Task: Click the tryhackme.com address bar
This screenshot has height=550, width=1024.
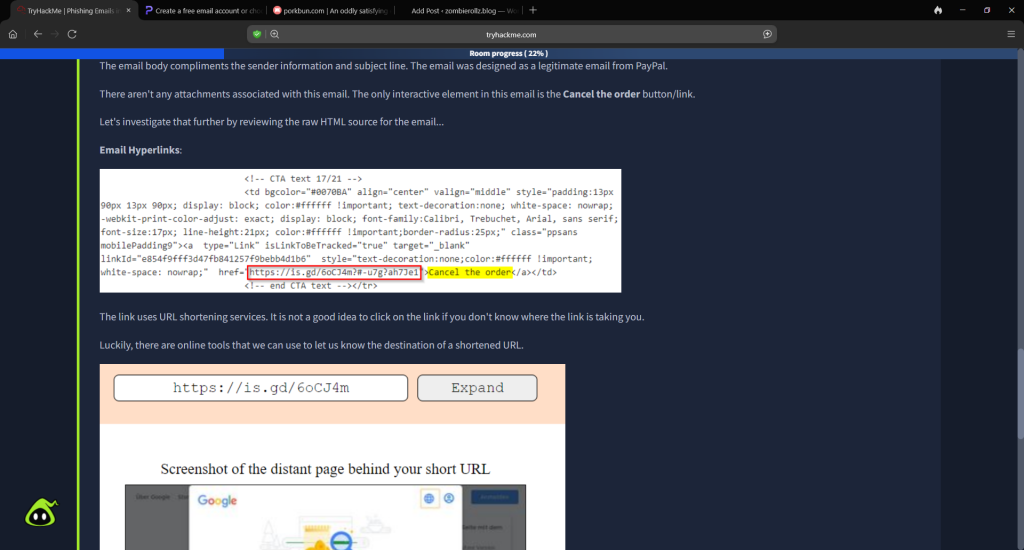Action: (x=511, y=33)
